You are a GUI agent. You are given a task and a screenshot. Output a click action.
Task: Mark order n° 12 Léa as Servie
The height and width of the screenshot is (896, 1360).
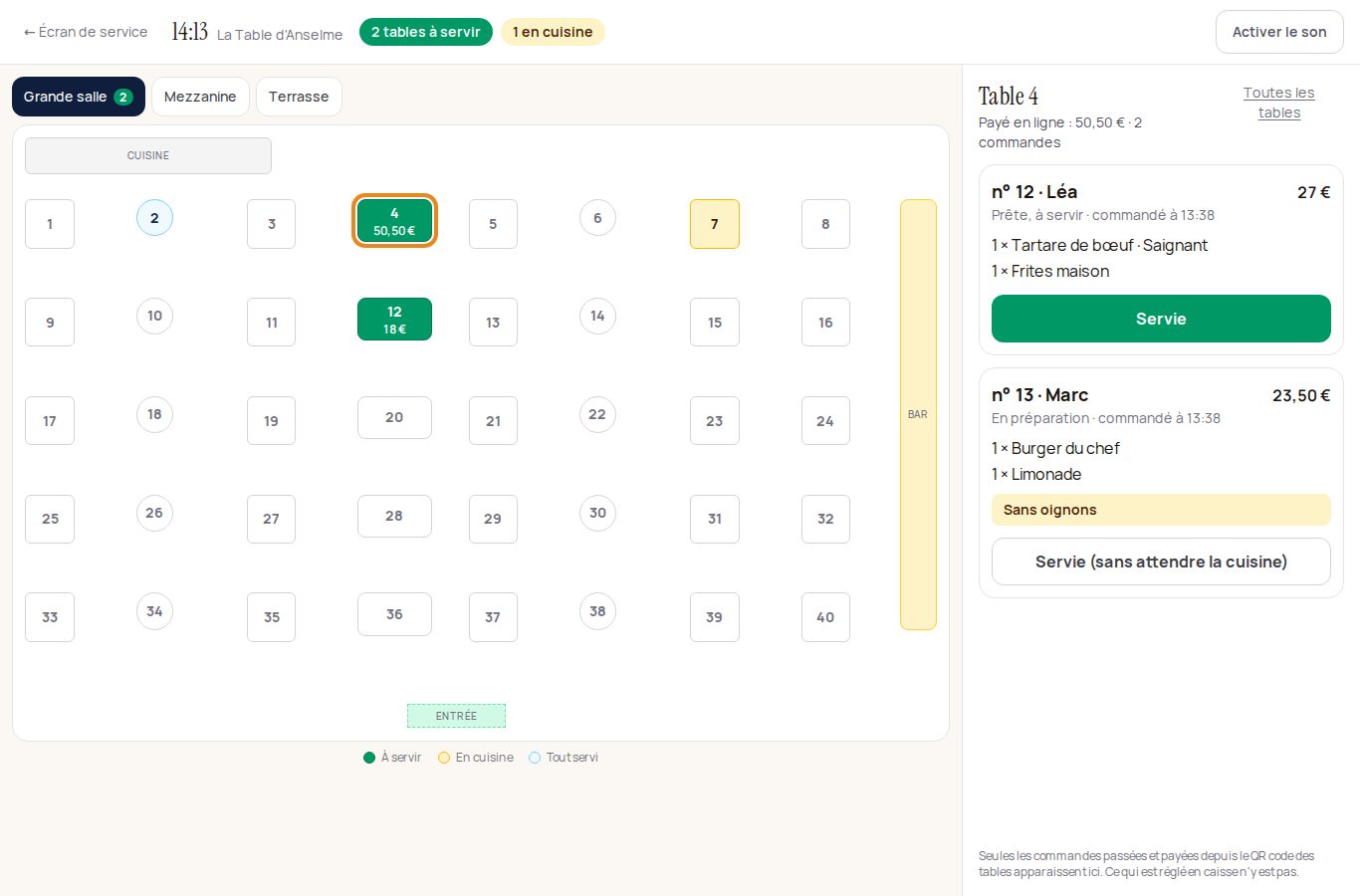pyautogui.click(x=1161, y=319)
